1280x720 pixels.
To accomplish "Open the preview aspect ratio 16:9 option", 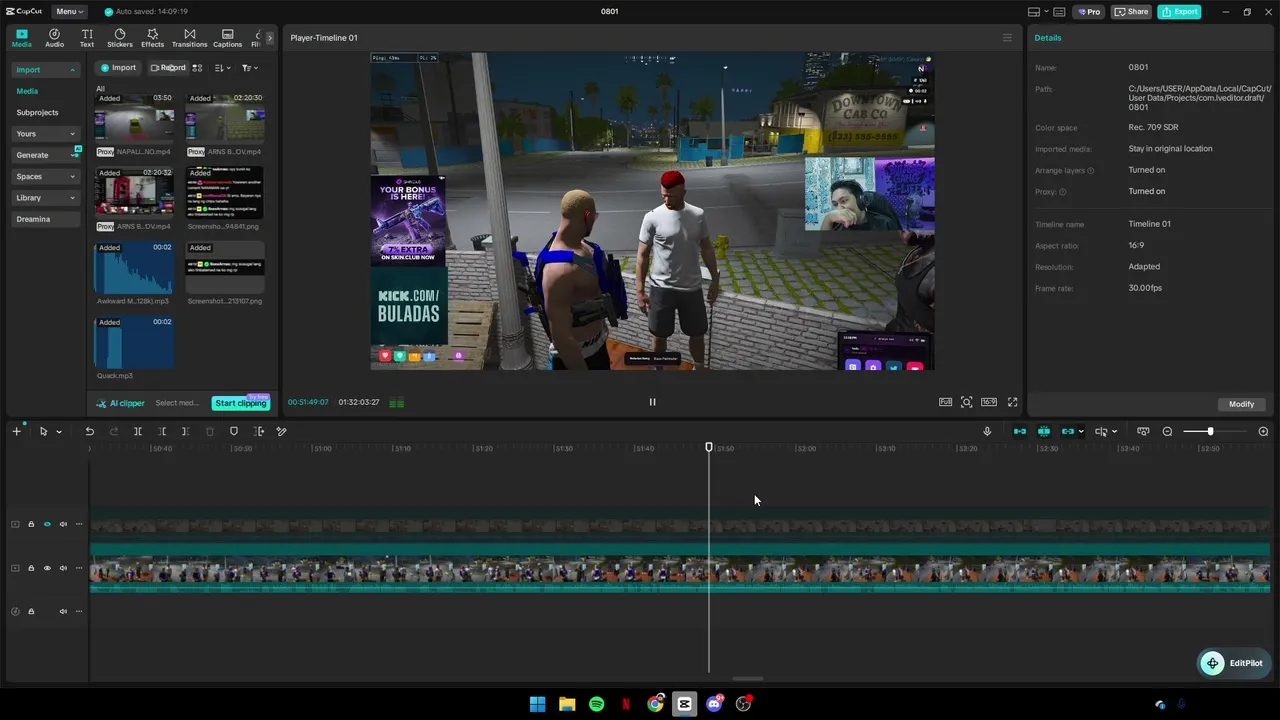I will point(989,402).
